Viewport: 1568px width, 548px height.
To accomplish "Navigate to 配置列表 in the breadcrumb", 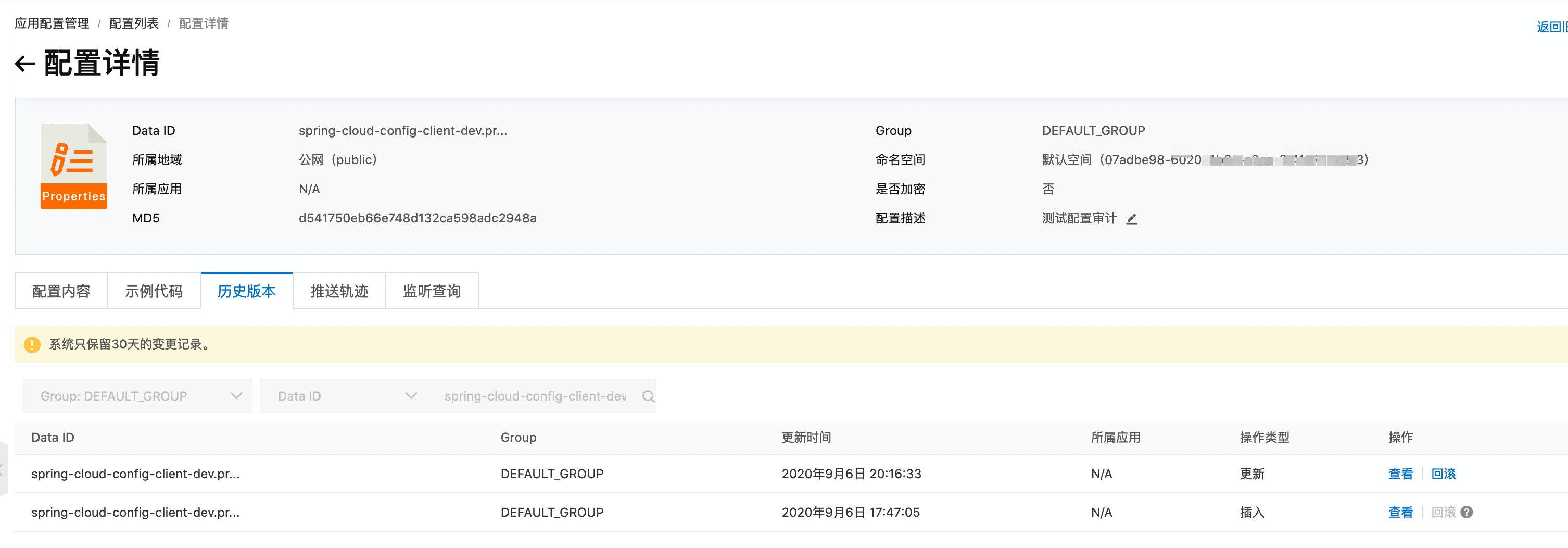I will point(134,24).
